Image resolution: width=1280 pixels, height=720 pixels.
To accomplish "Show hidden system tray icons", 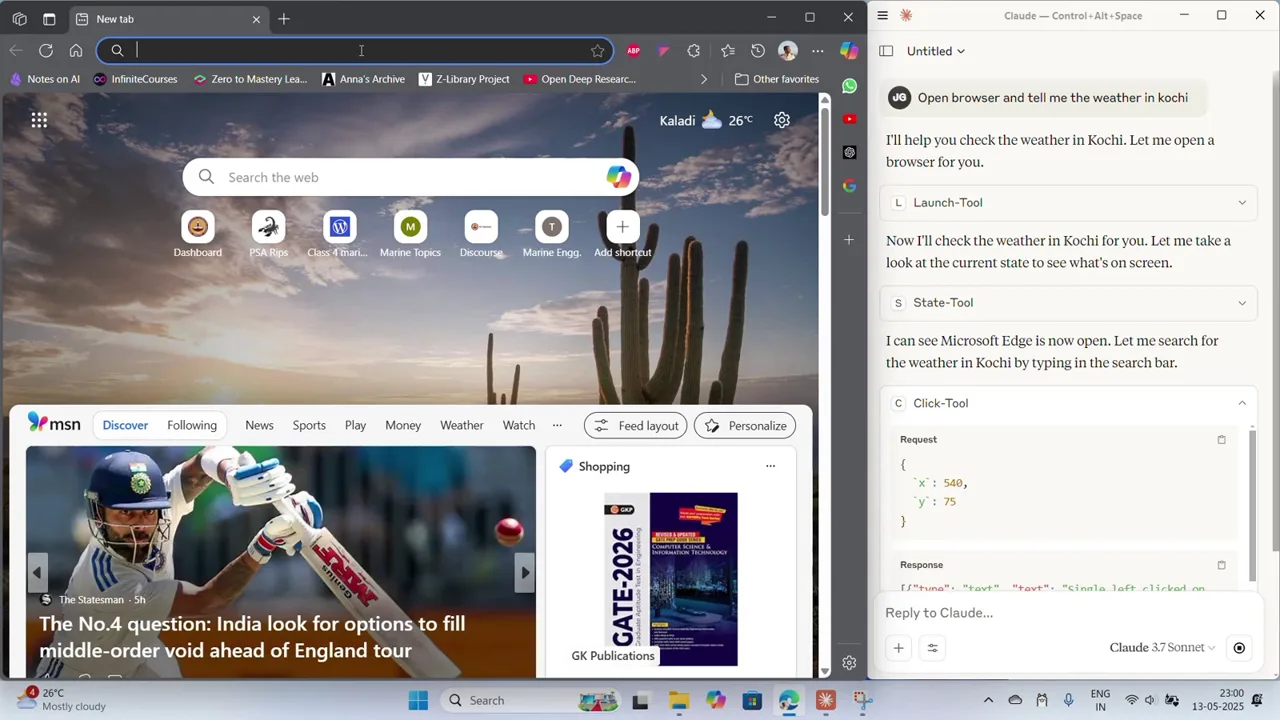I will click(988, 700).
